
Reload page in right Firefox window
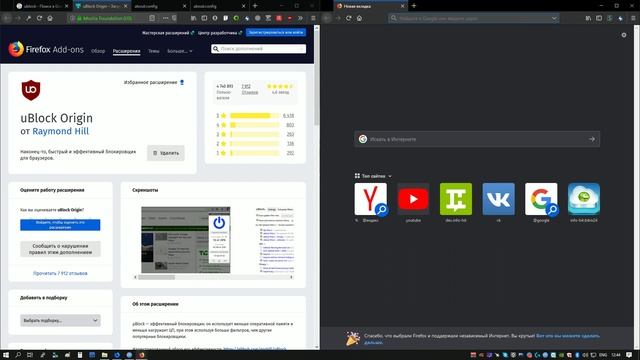349,18
